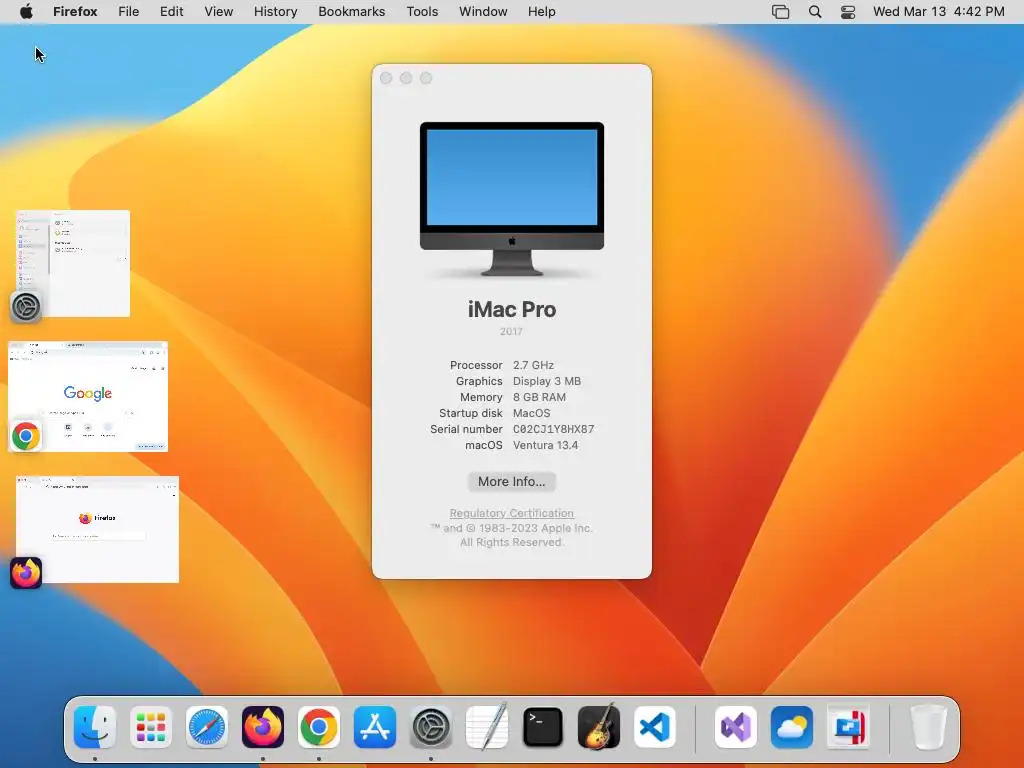
Task: Open the Edit menu
Action: click(172, 12)
